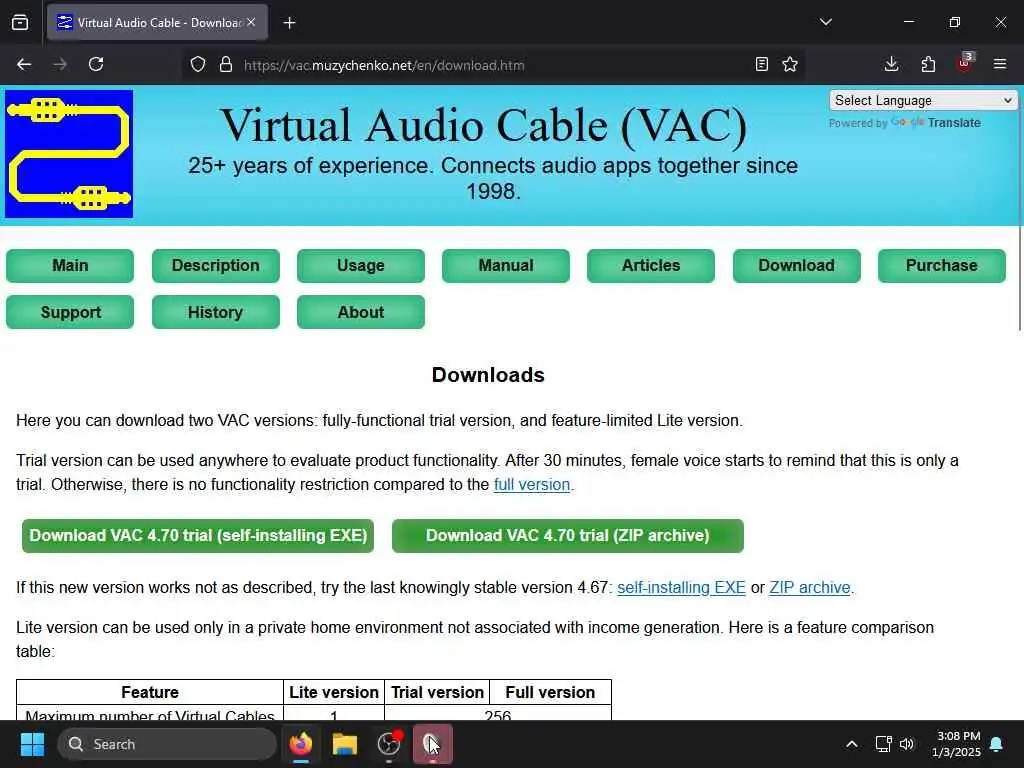Open the Purchase navigation button
The width and height of the screenshot is (1024, 768).
click(x=942, y=266)
